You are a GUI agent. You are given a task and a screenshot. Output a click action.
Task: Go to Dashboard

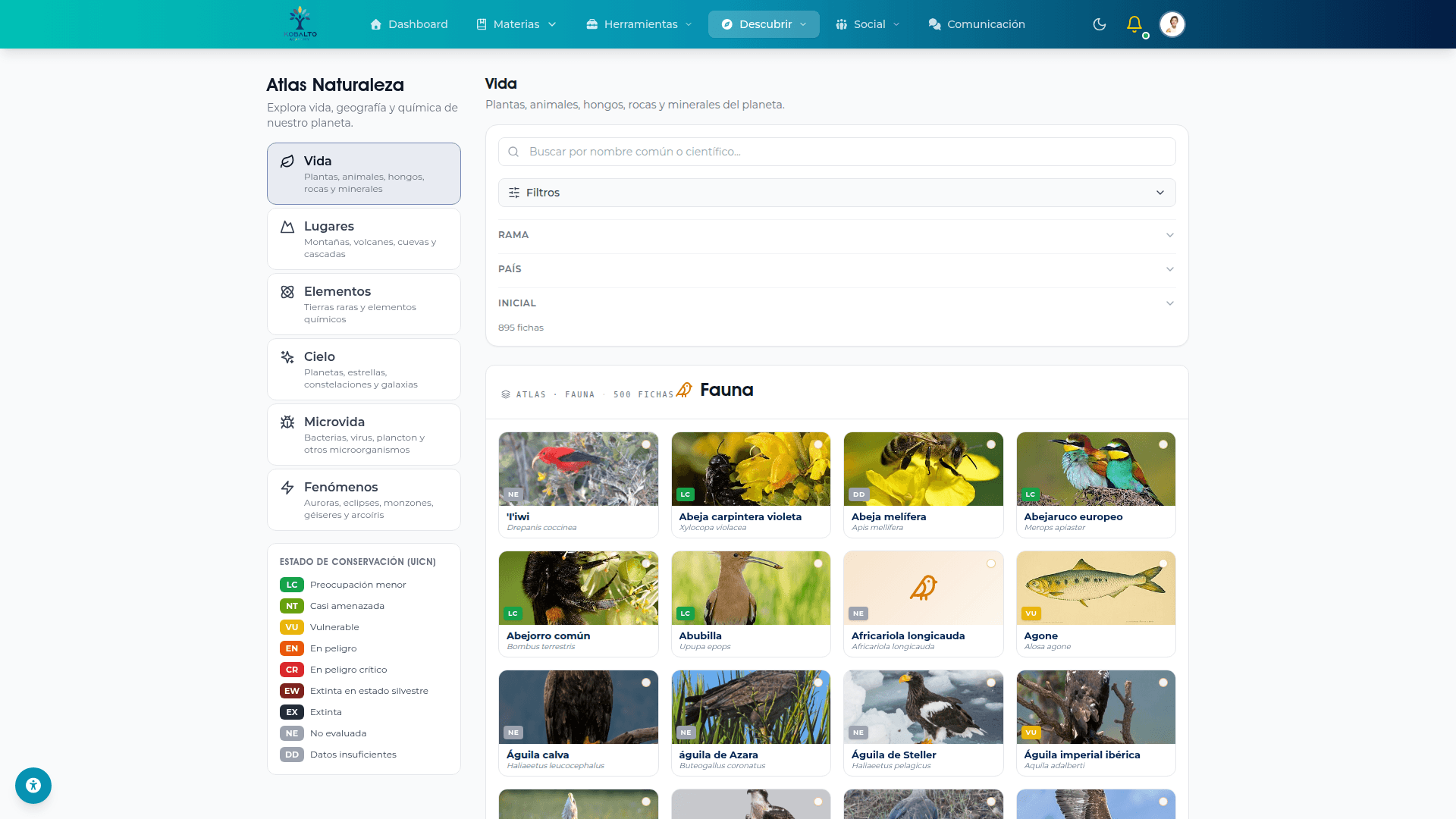click(409, 24)
